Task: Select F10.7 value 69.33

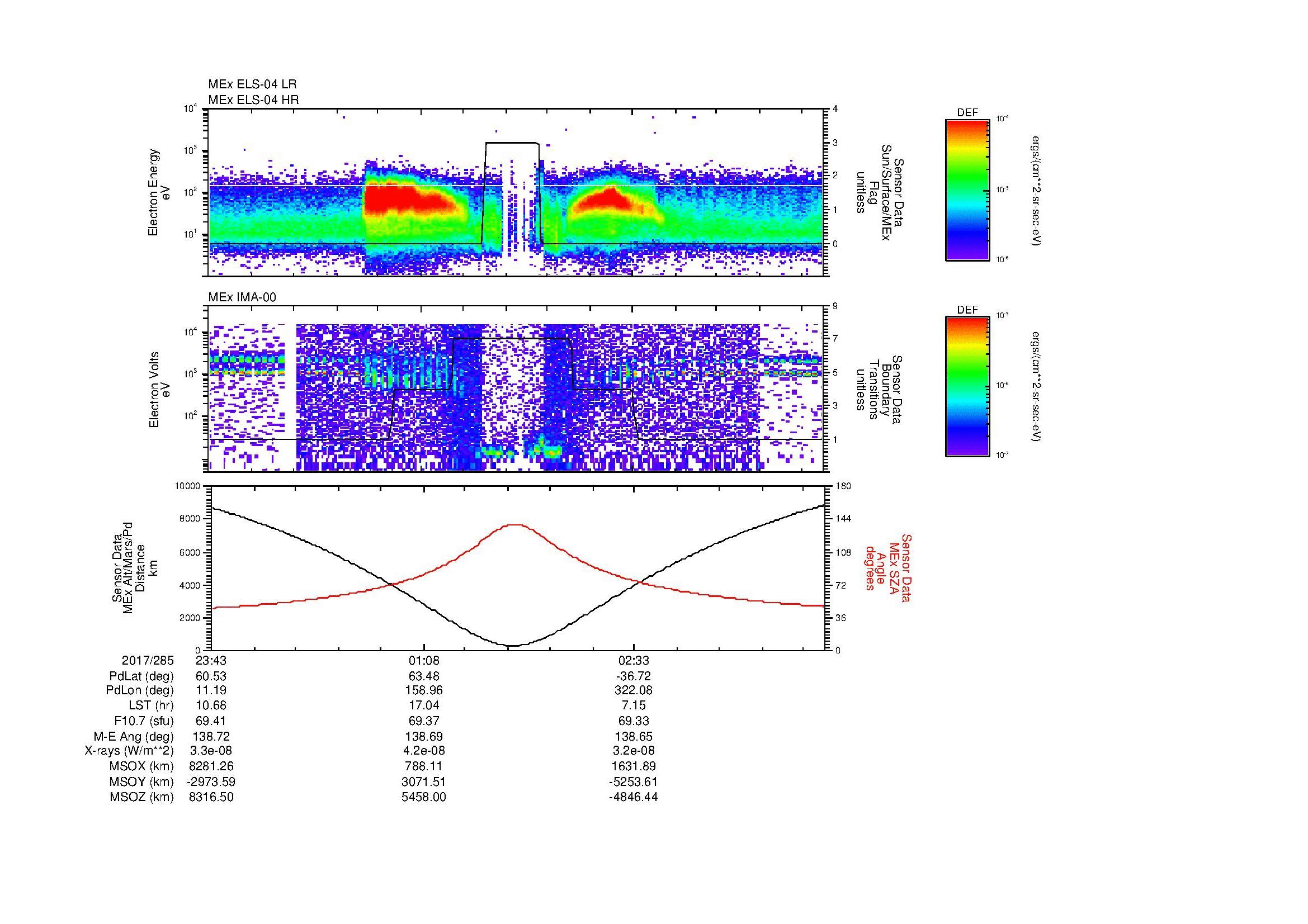Action: click(x=634, y=721)
